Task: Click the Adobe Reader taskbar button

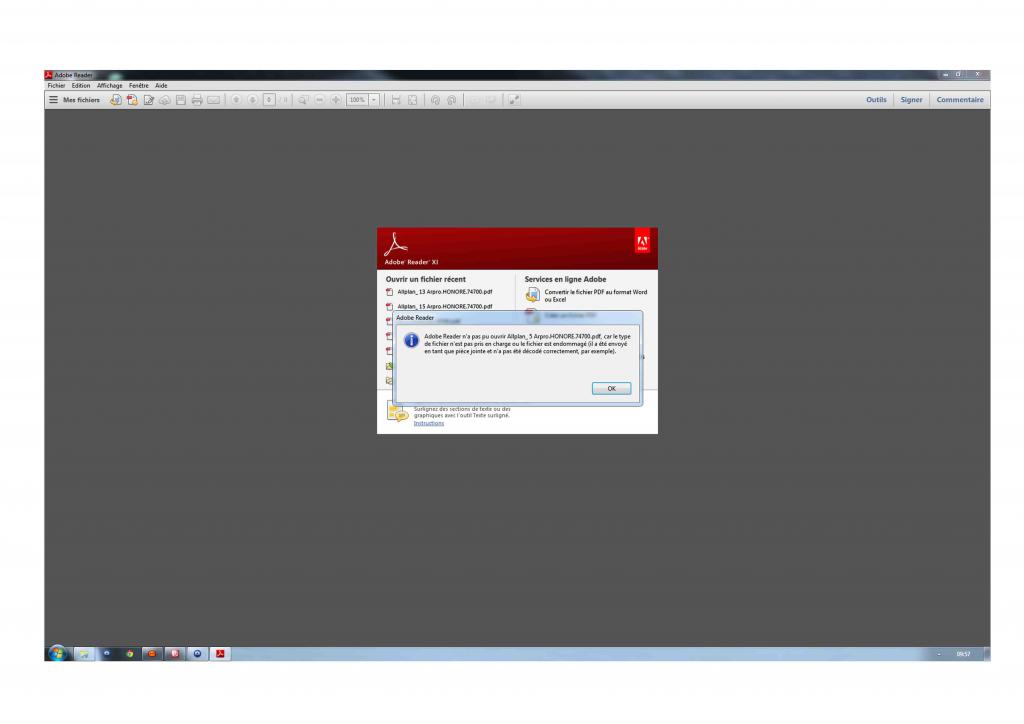Action: (x=221, y=653)
